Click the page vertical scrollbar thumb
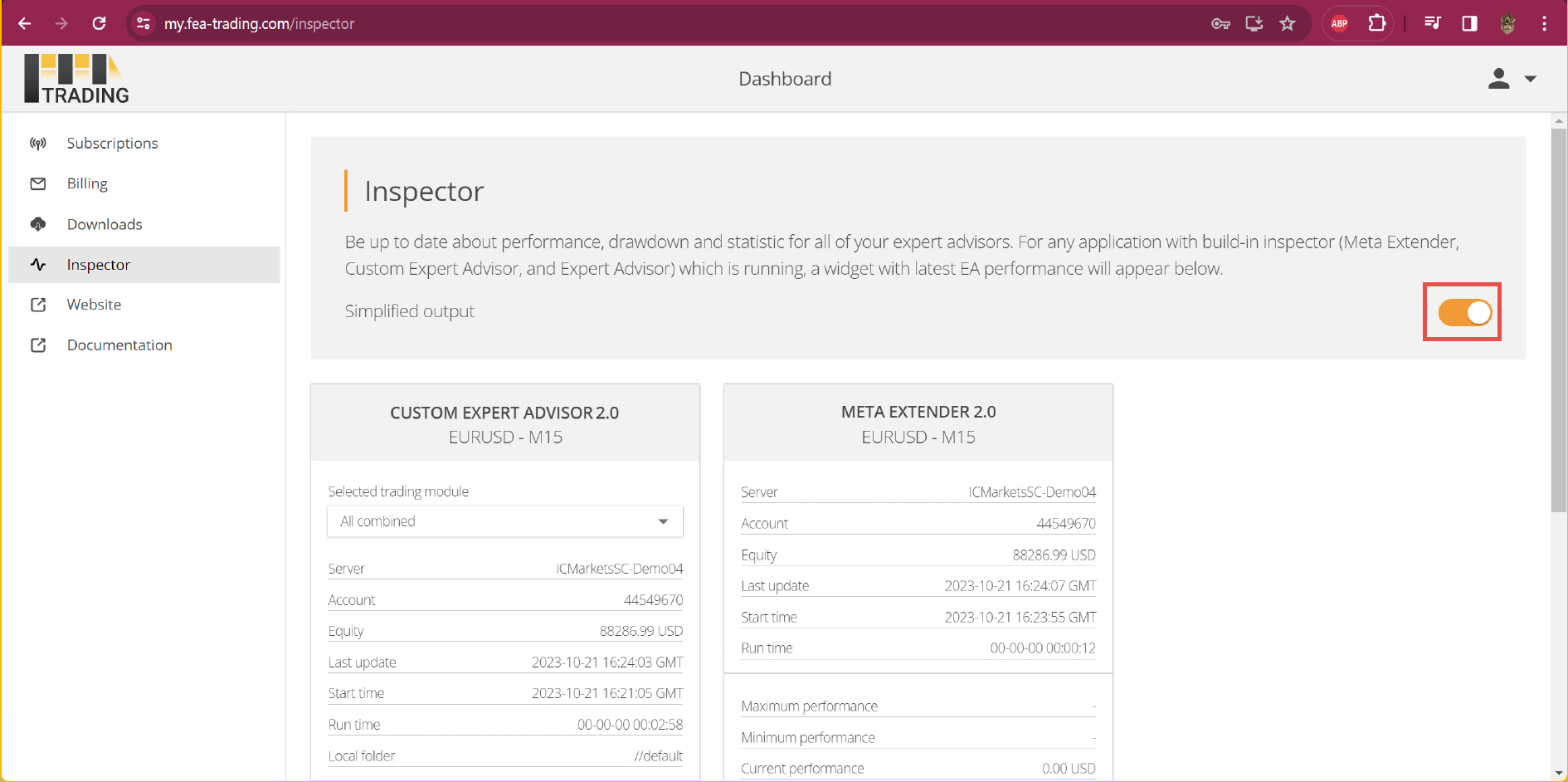Viewport: 1568px width, 782px height. [1559, 320]
